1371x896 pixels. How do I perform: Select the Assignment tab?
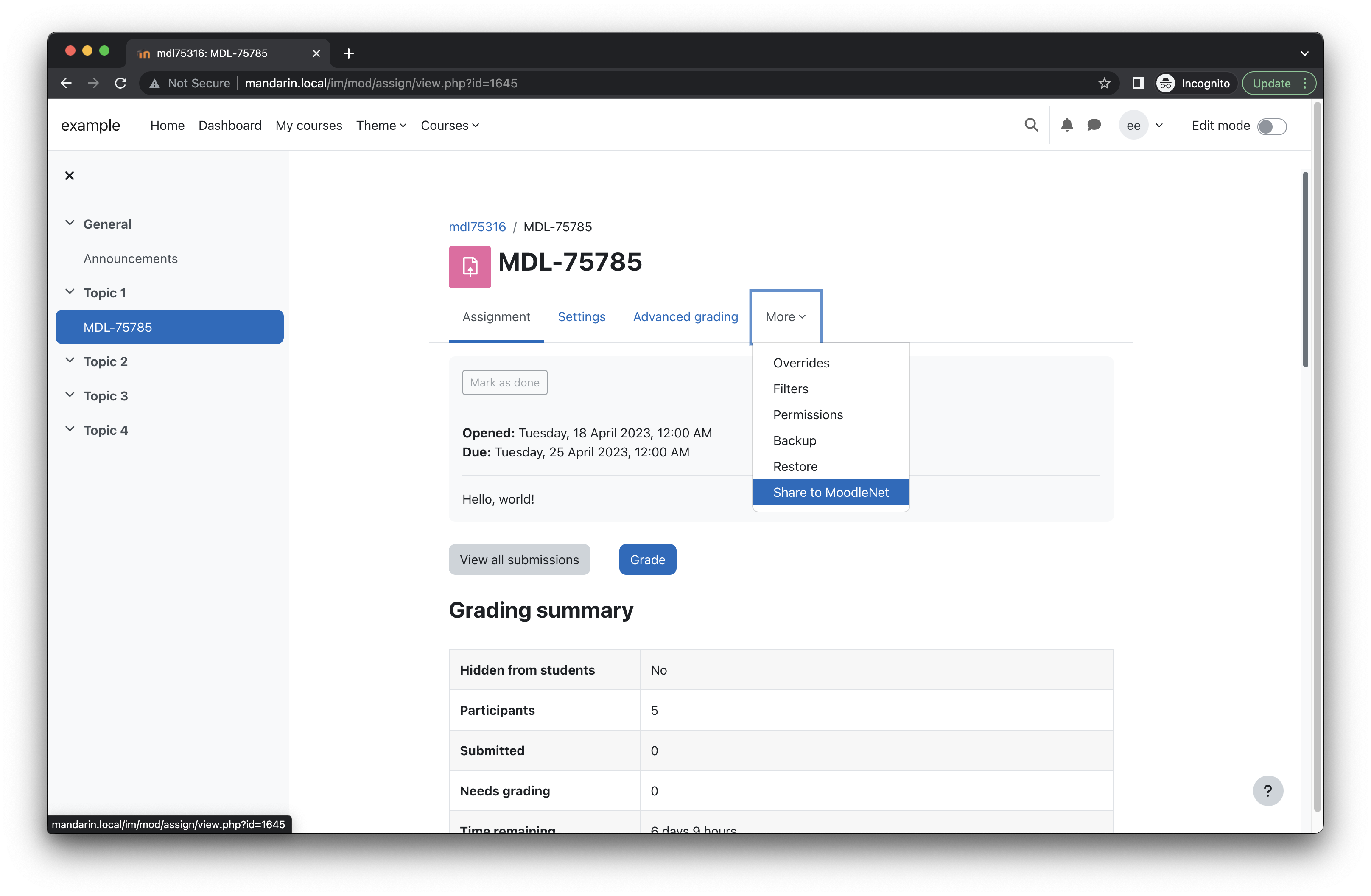[x=496, y=317]
